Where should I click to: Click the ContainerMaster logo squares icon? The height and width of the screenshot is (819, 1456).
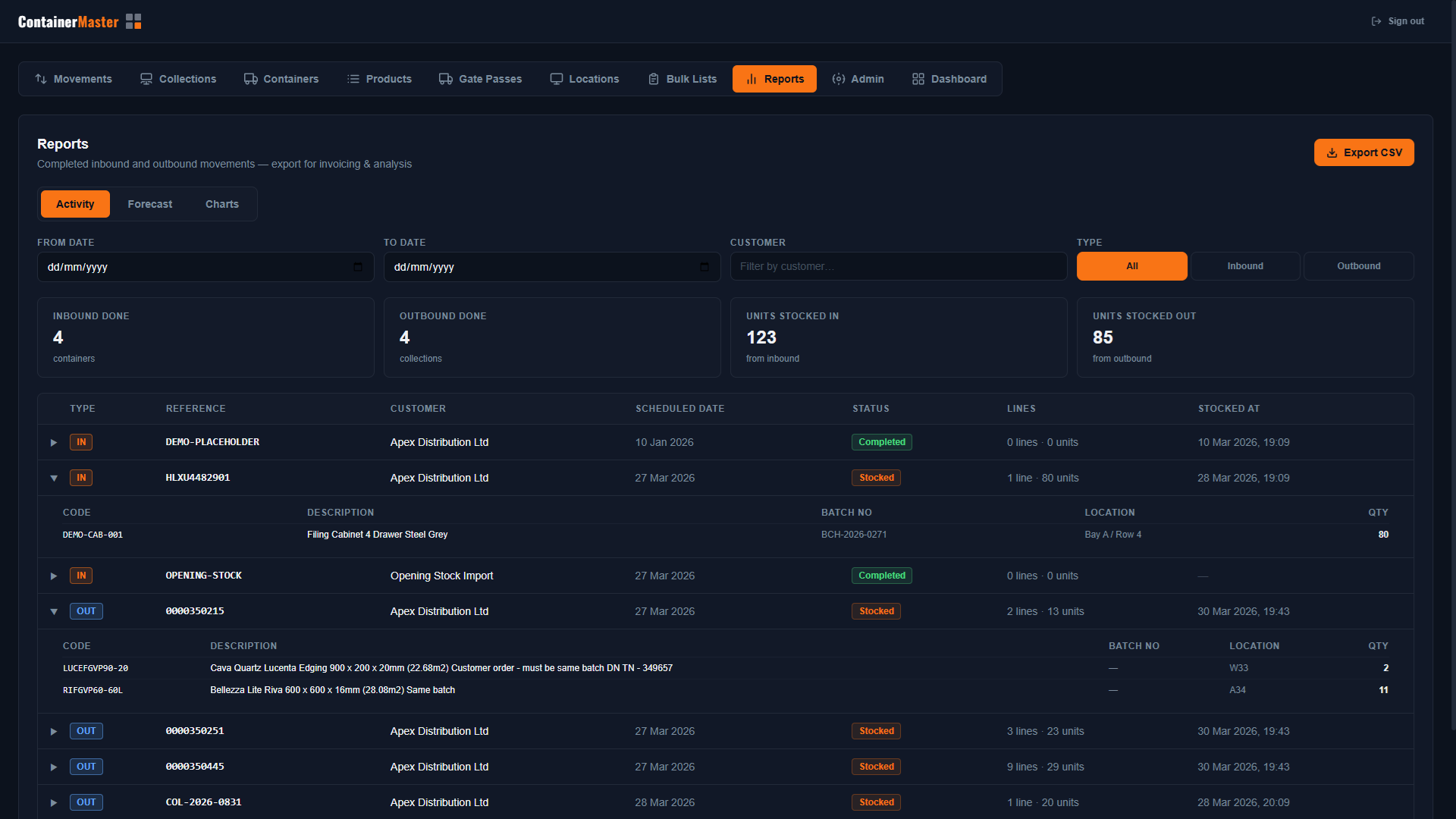[x=133, y=21]
